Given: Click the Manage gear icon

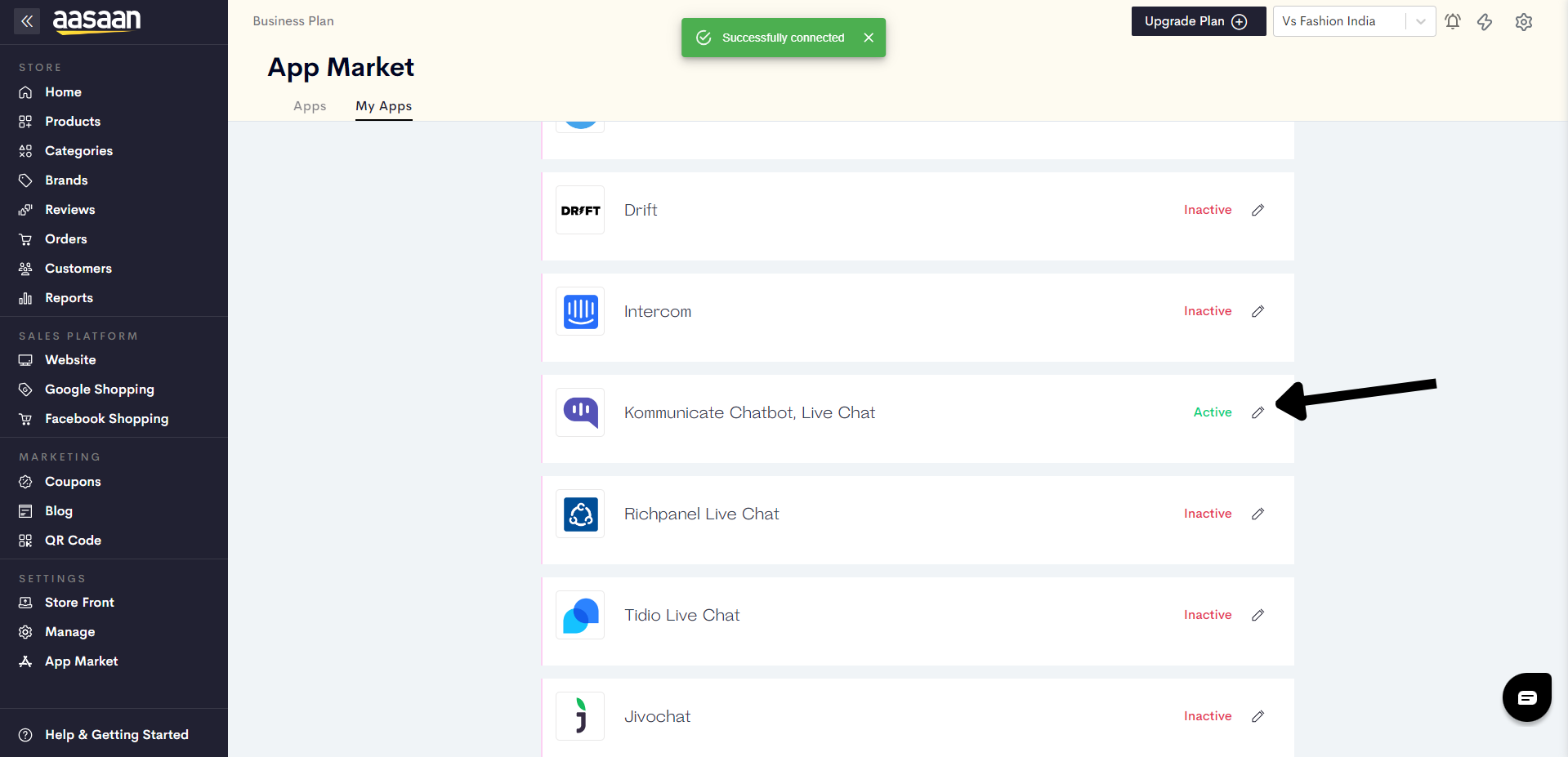Looking at the screenshot, I should 25,632.
